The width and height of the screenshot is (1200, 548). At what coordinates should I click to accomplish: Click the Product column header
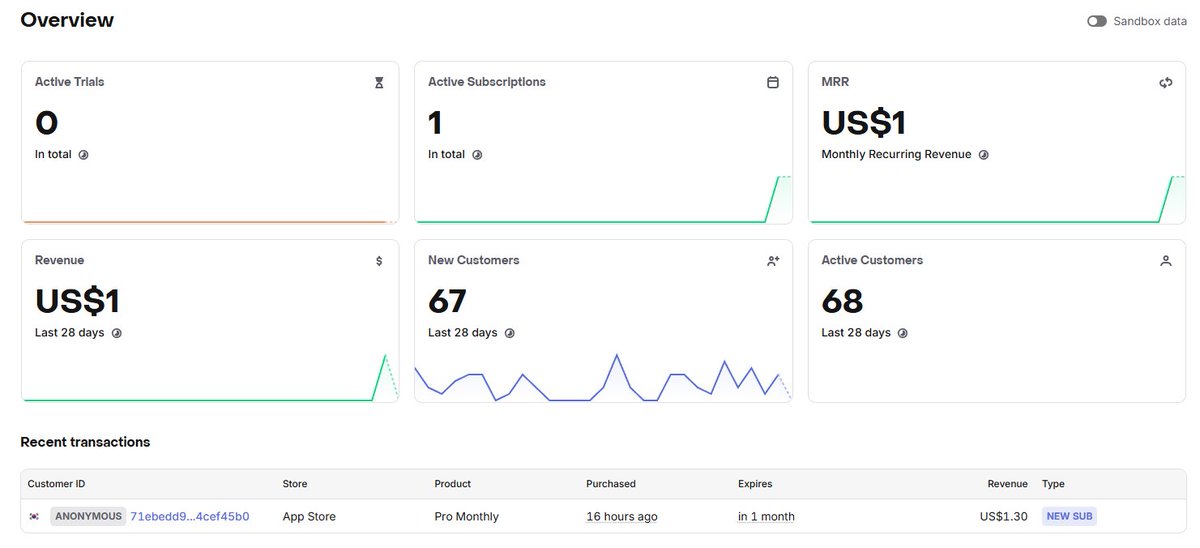[453, 484]
